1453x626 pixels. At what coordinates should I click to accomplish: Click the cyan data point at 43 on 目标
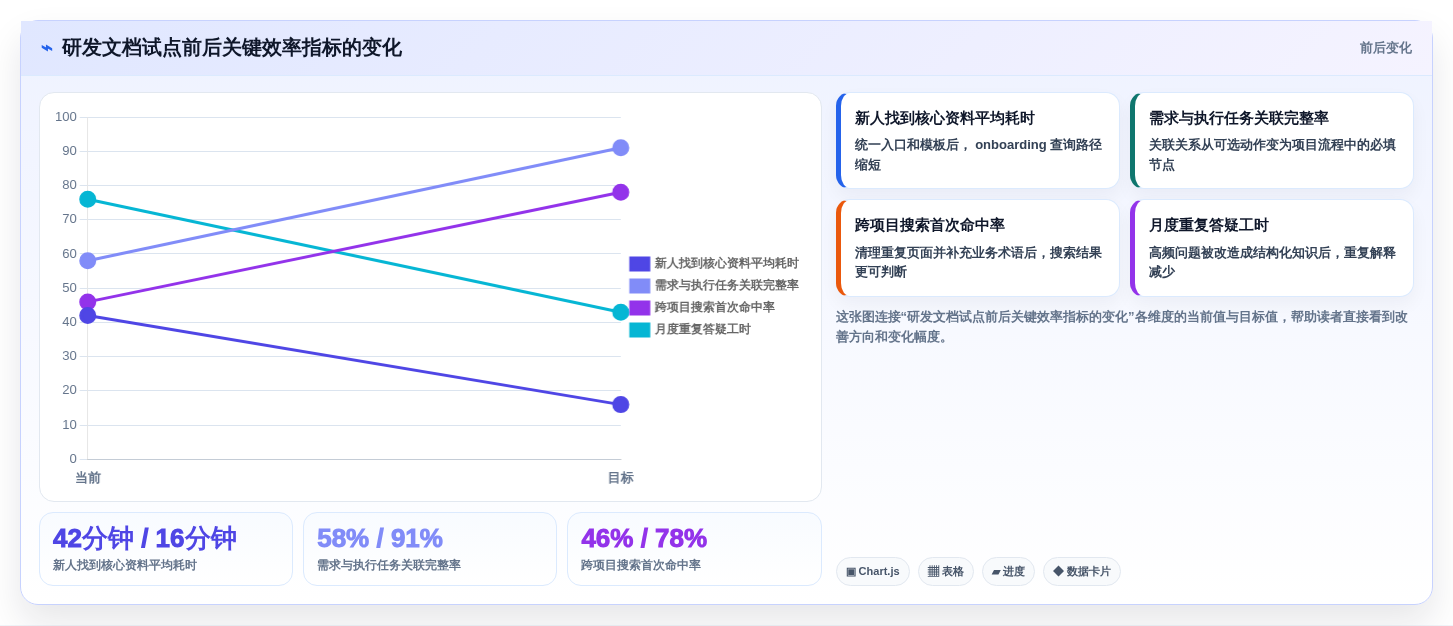tap(621, 312)
